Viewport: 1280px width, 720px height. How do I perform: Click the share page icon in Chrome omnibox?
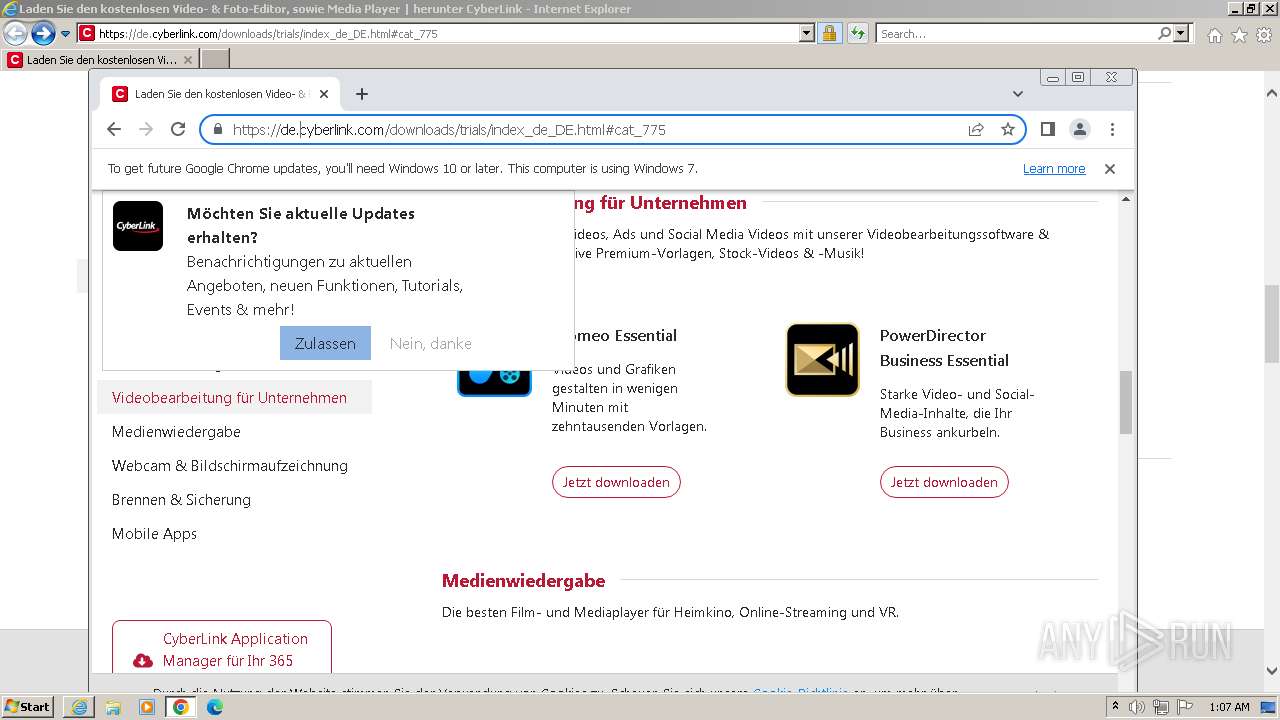pyautogui.click(x=976, y=129)
